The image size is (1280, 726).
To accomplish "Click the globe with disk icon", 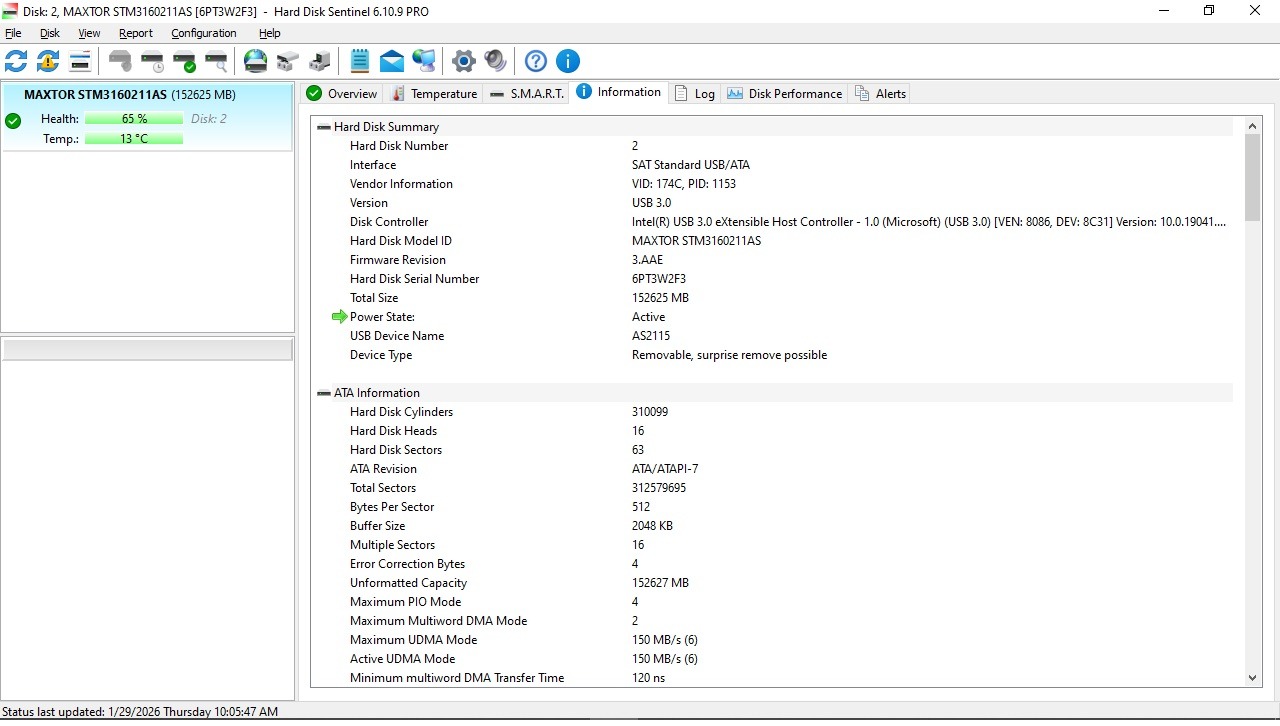I will [x=256, y=61].
